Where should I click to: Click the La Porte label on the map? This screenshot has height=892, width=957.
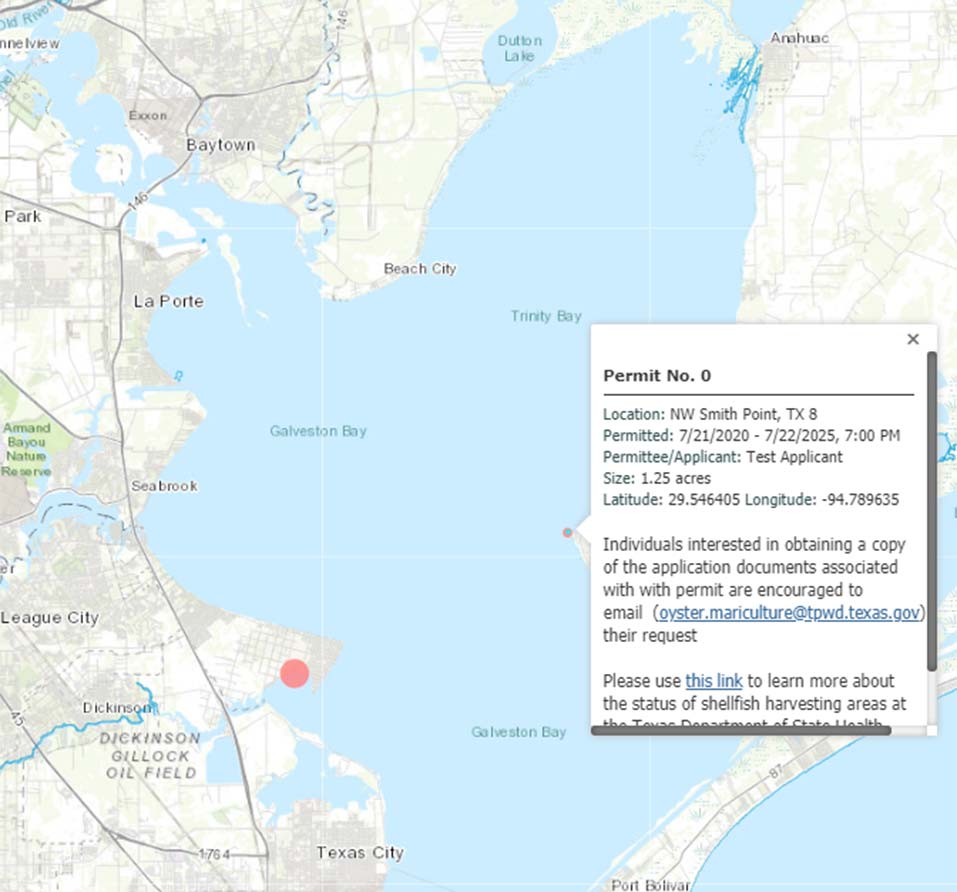[168, 301]
